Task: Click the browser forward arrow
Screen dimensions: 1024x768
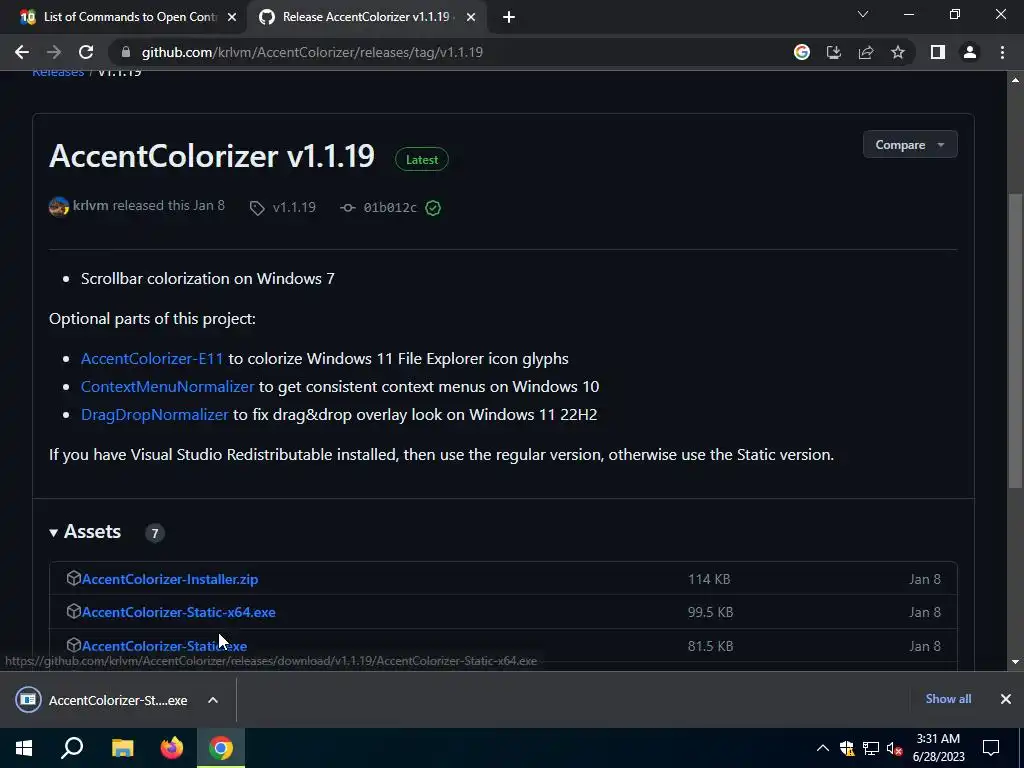Action: [54, 52]
